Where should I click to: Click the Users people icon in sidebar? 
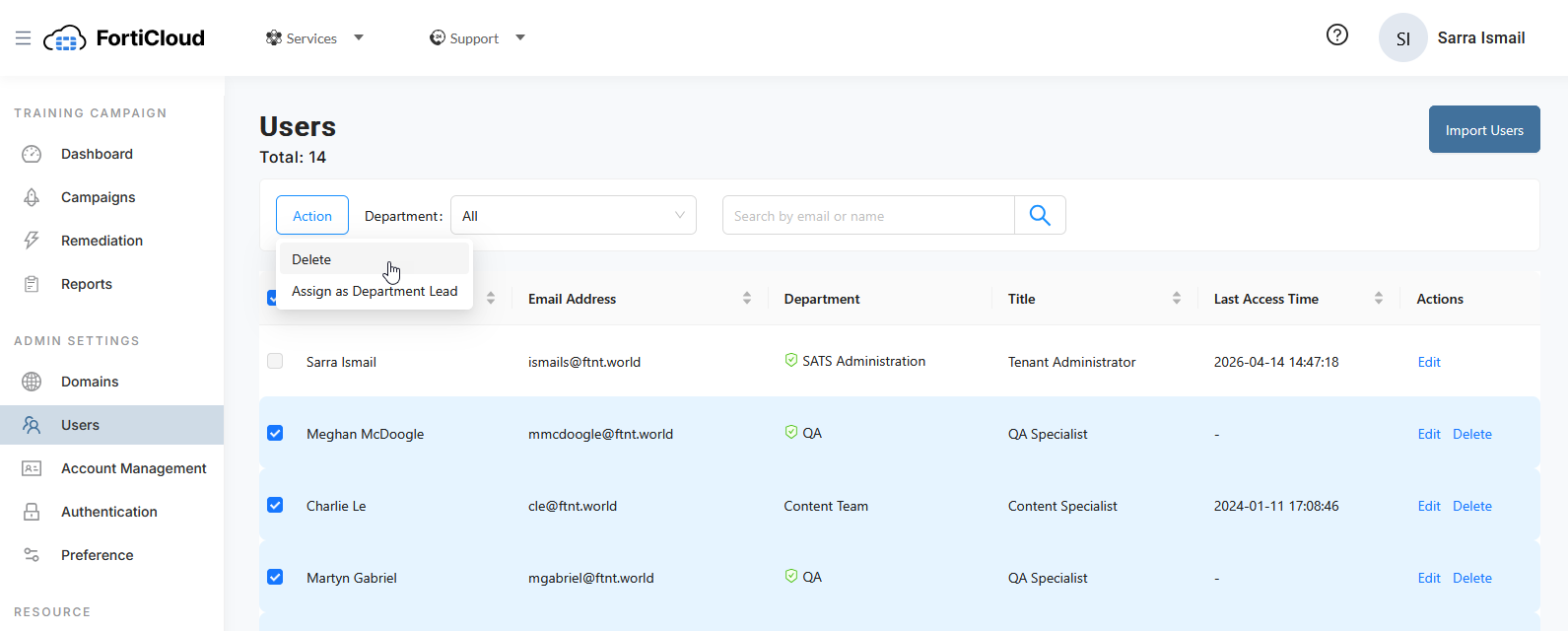point(32,425)
